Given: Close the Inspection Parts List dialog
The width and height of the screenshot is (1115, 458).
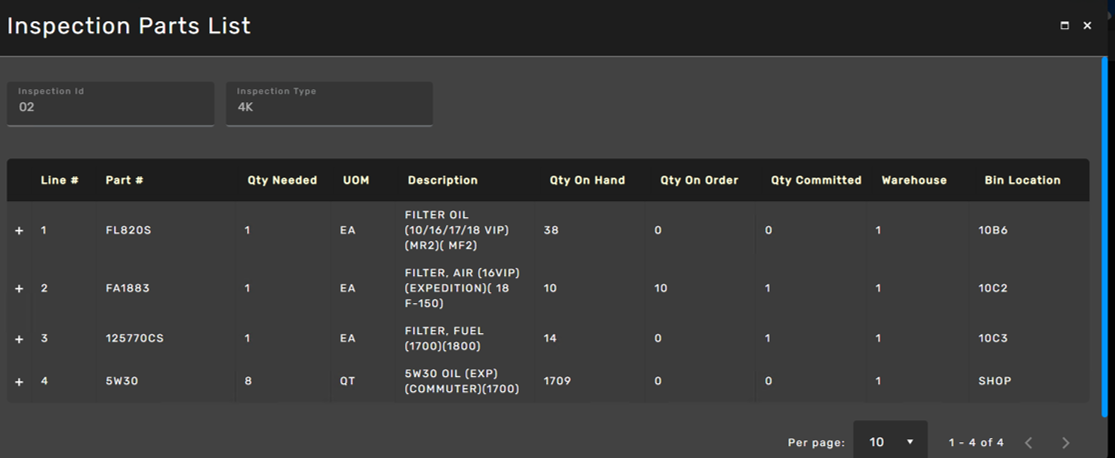Looking at the screenshot, I should [x=1087, y=26].
